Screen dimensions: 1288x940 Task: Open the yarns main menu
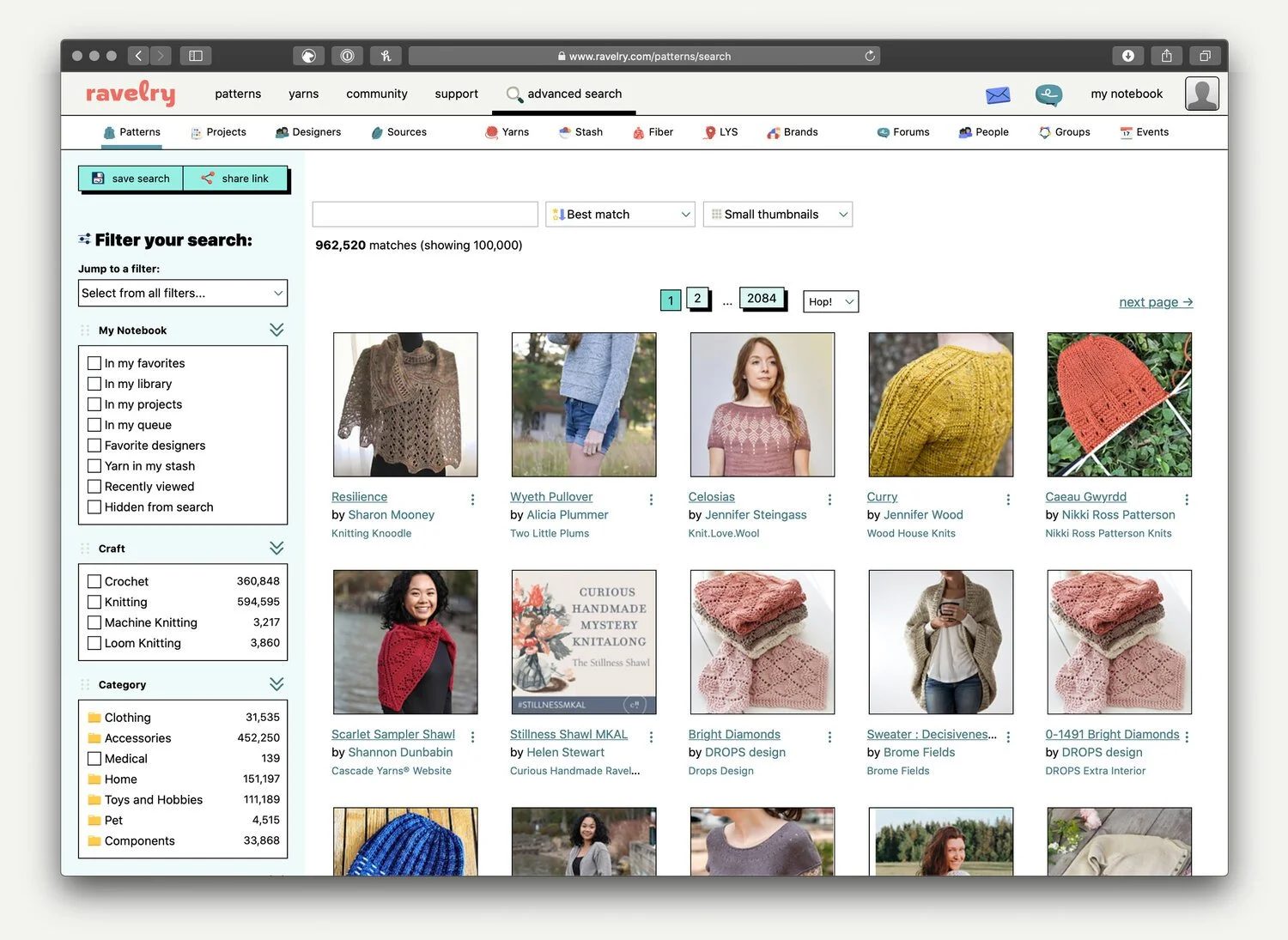[x=304, y=94]
